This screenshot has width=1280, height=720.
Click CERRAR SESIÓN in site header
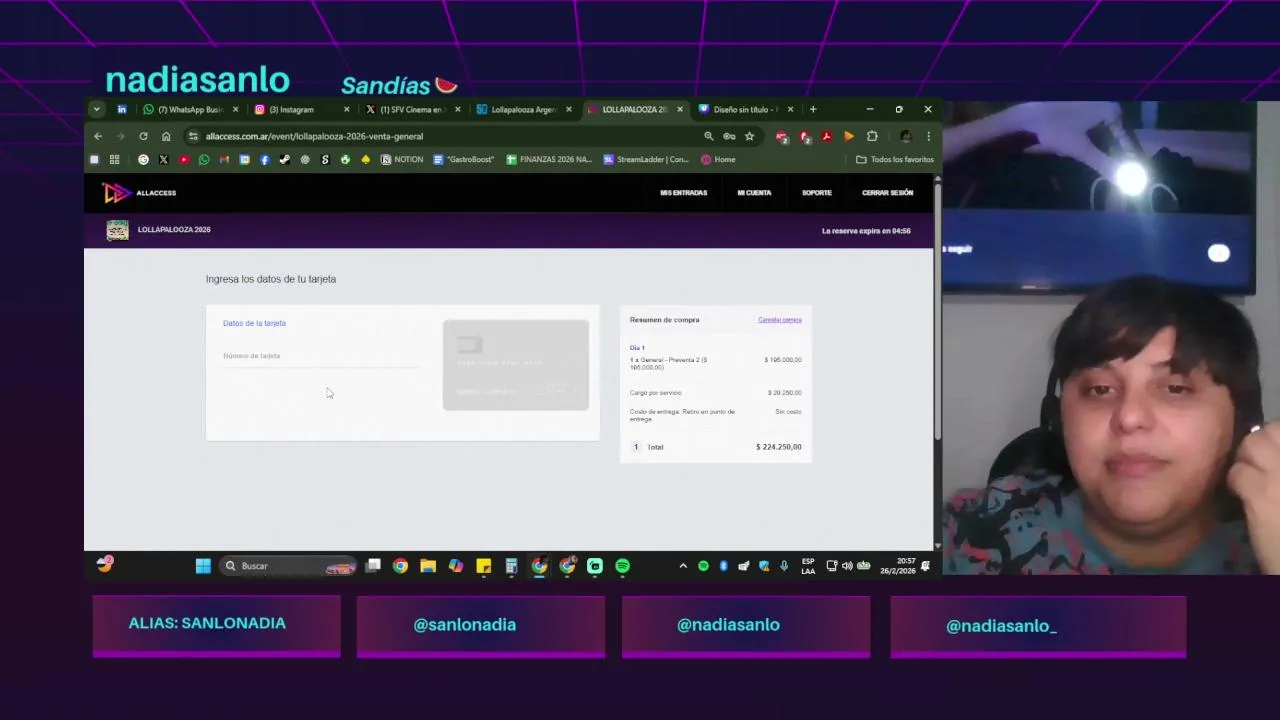(887, 193)
